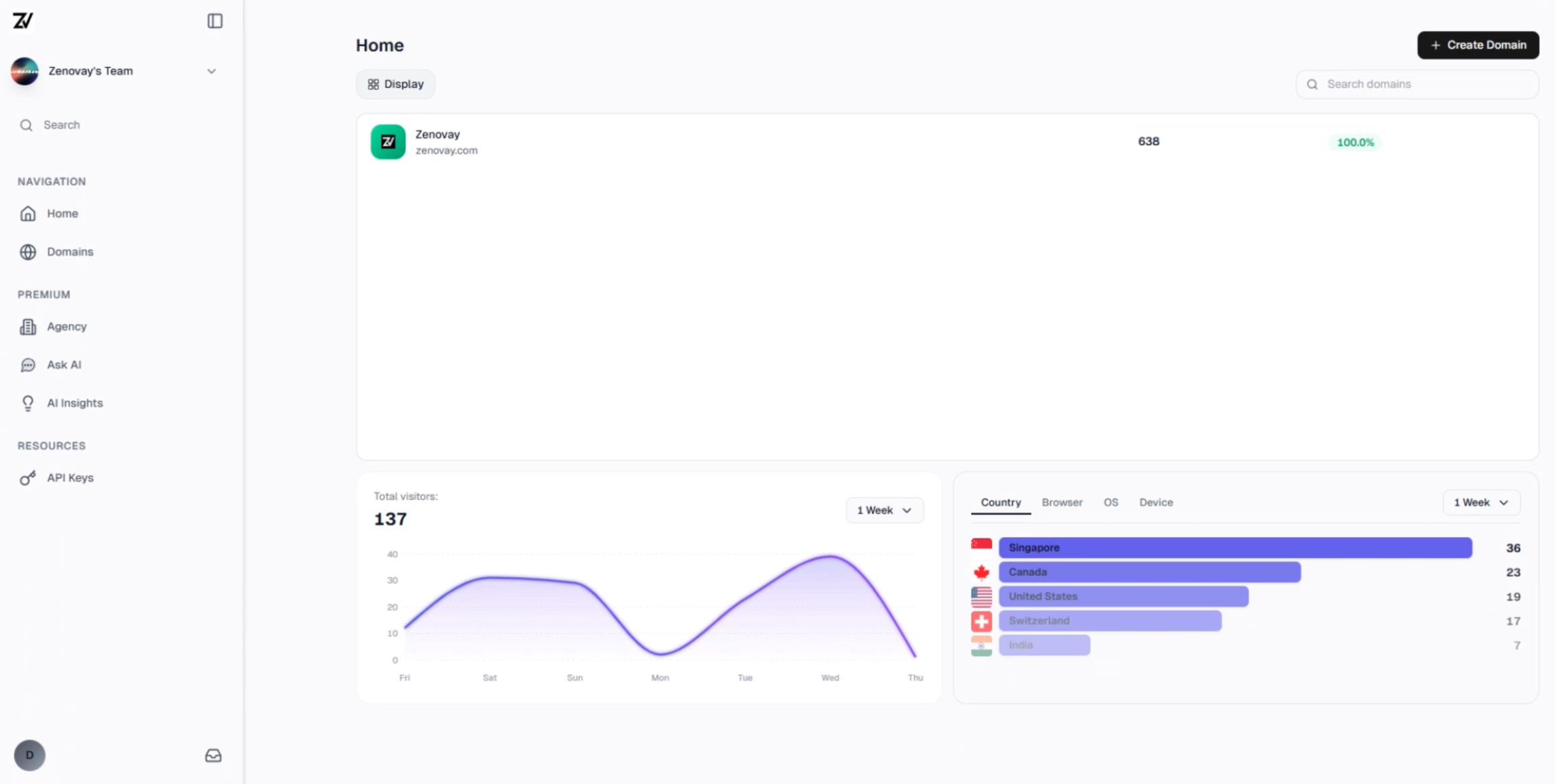The height and width of the screenshot is (784, 1555).
Task: View API Keys under Resources
Action: click(70, 478)
